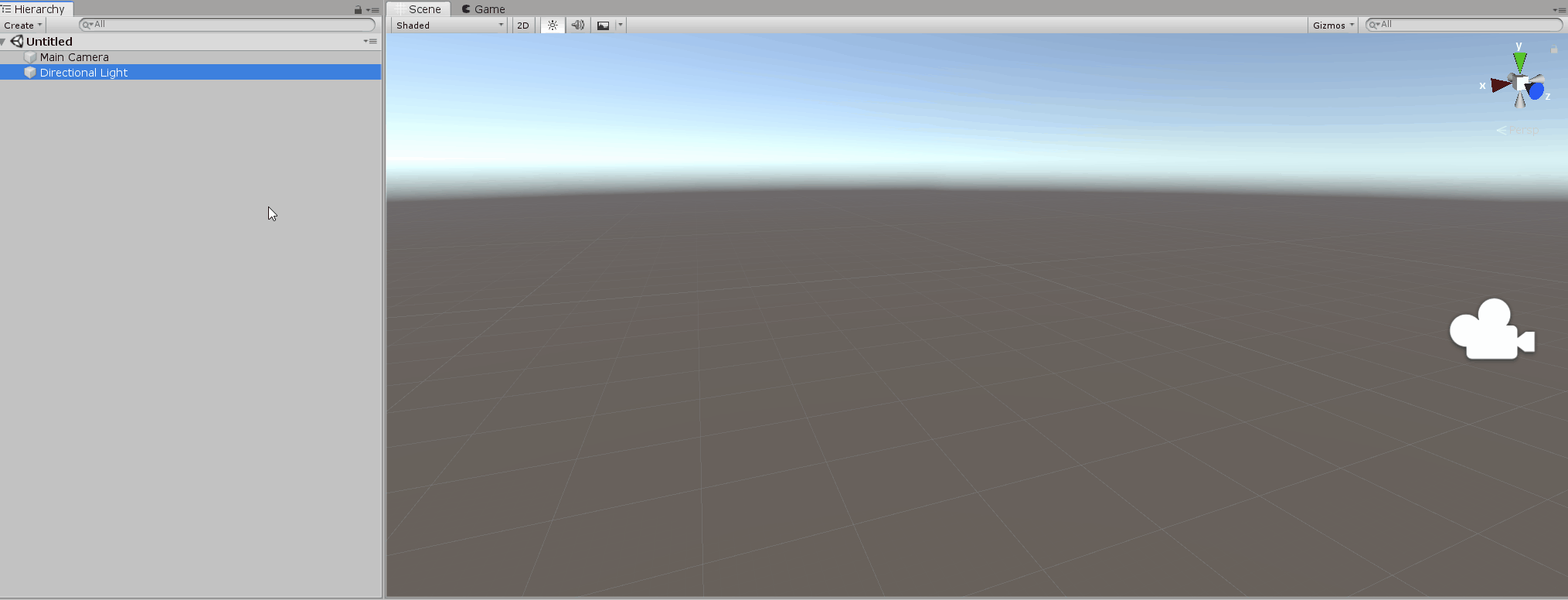Switch to the Scene tab
Viewport: 1568px width, 600px height.
418,9
